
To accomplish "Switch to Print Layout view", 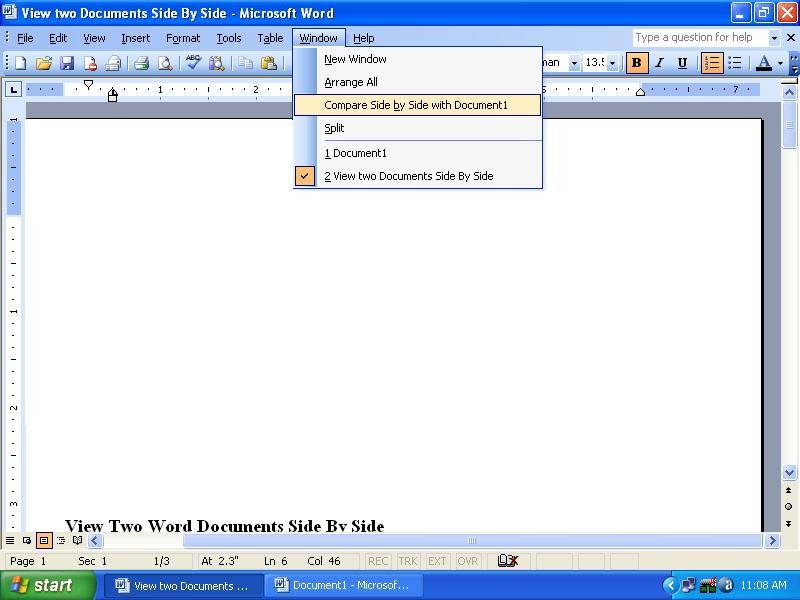I will (x=42, y=541).
